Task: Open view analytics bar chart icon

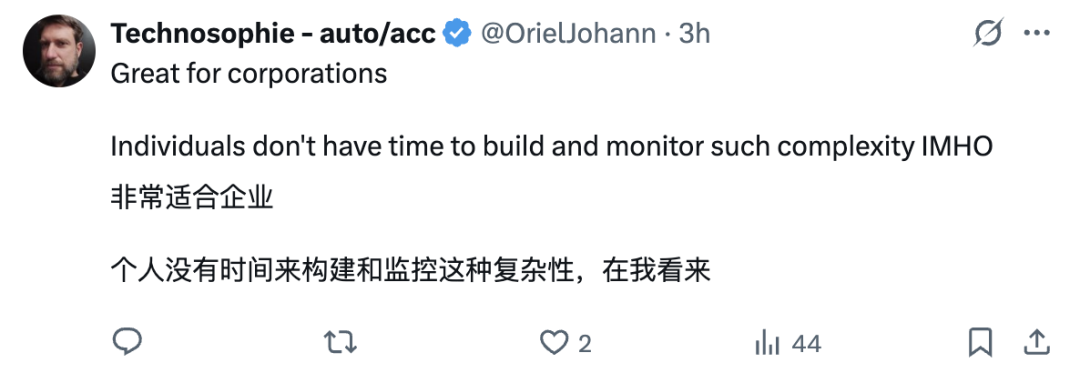Action: coord(767,343)
